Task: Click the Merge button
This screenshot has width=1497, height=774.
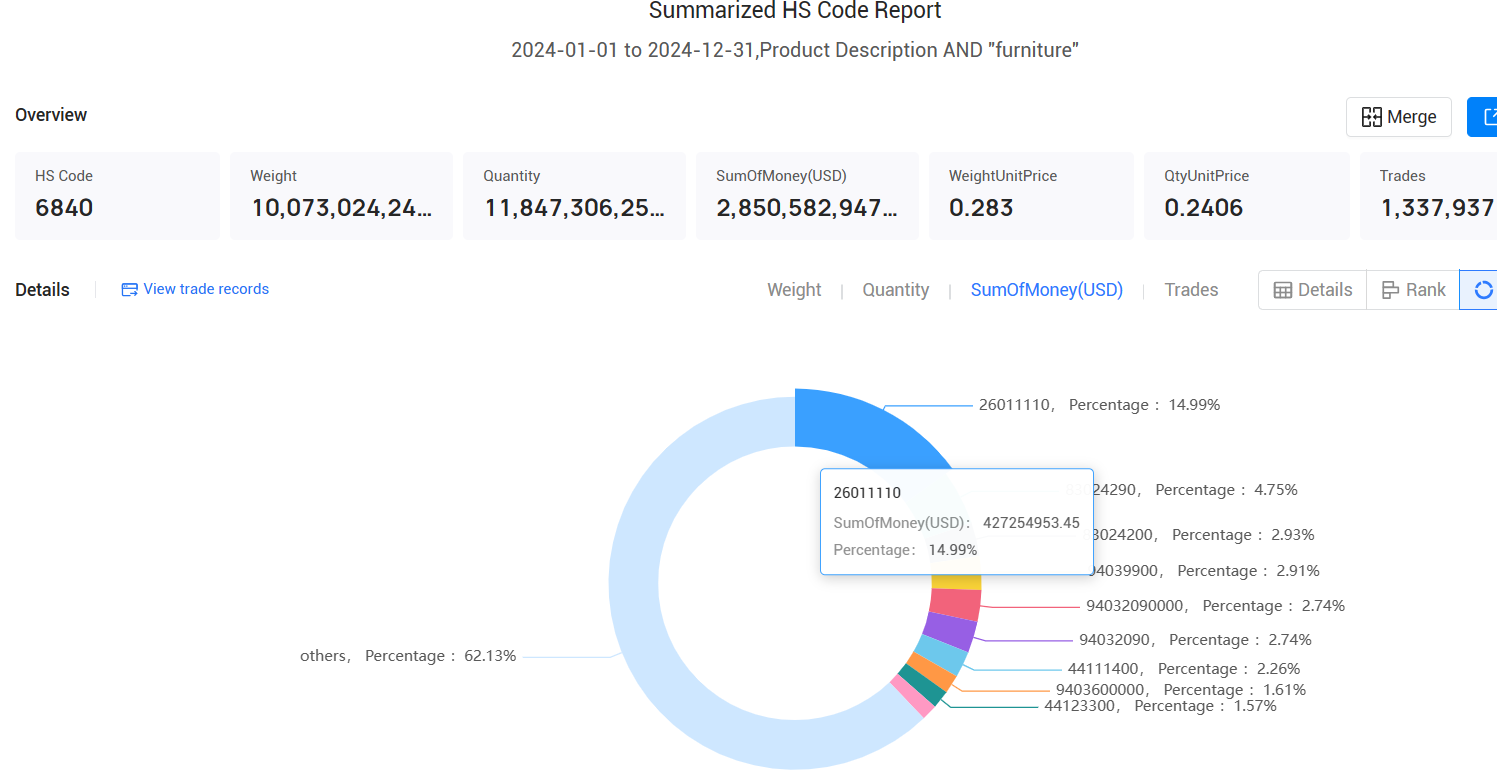Action: coord(1398,117)
